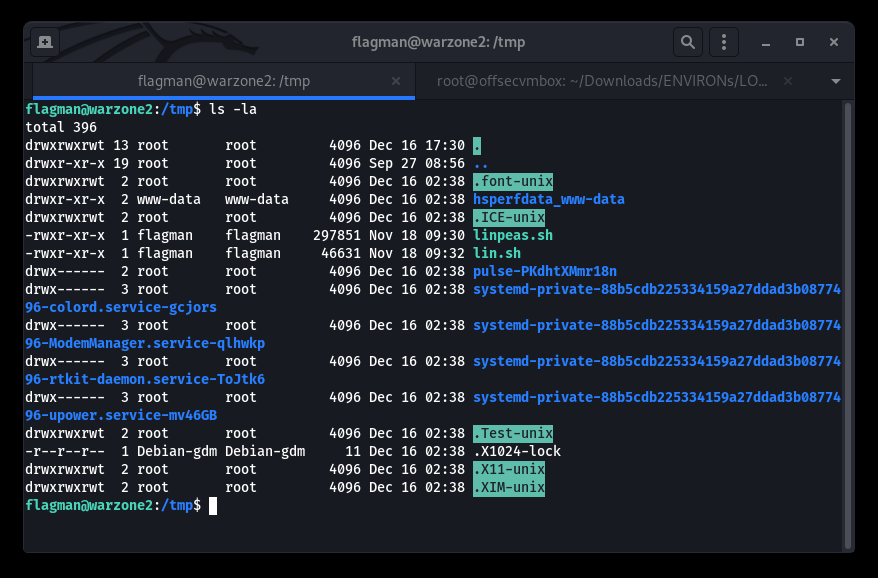Image resolution: width=878 pixels, height=578 pixels.
Task: Click the .Test-unix directory name
Action: pos(512,434)
